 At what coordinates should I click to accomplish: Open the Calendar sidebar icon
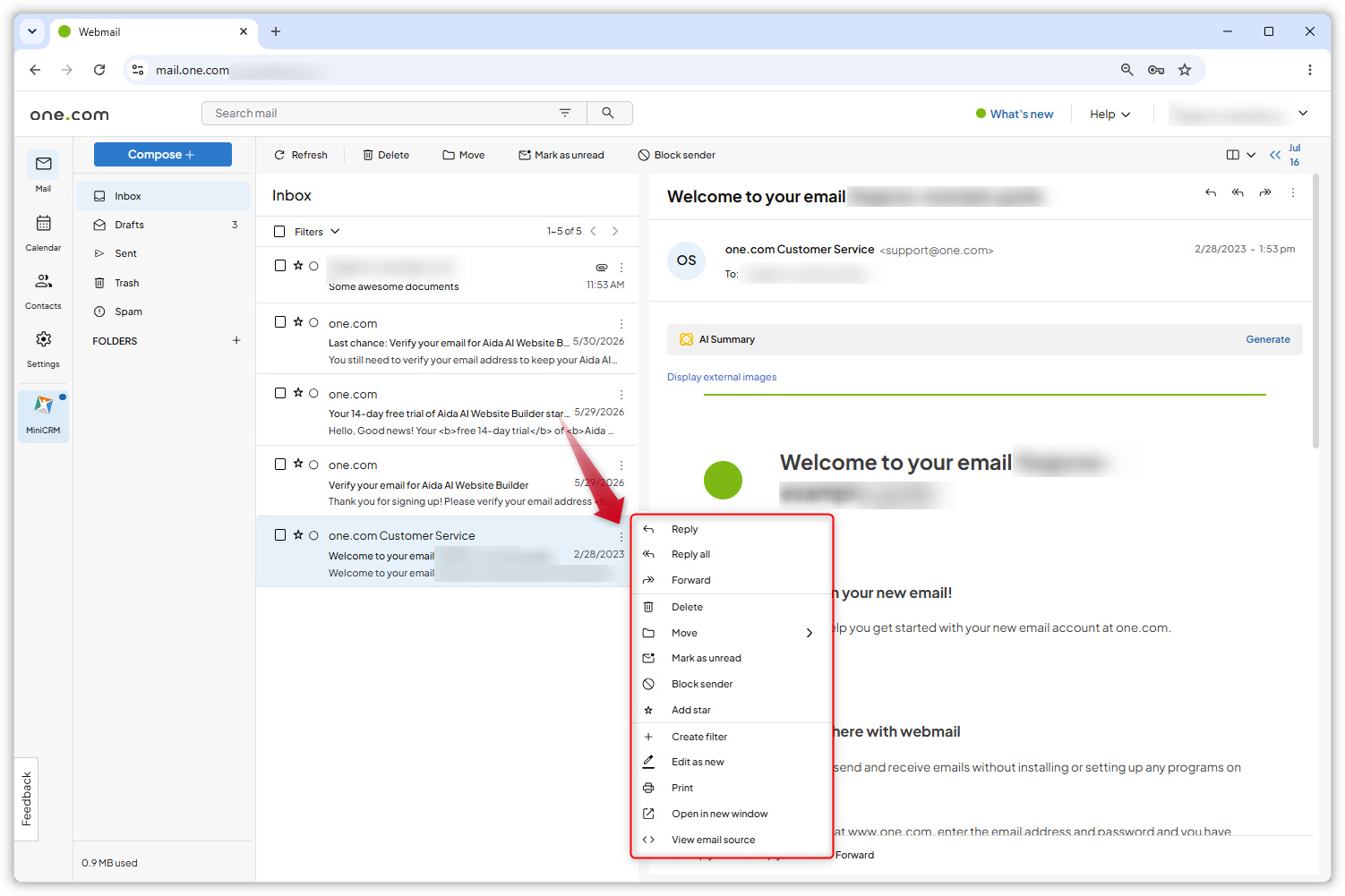(43, 232)
